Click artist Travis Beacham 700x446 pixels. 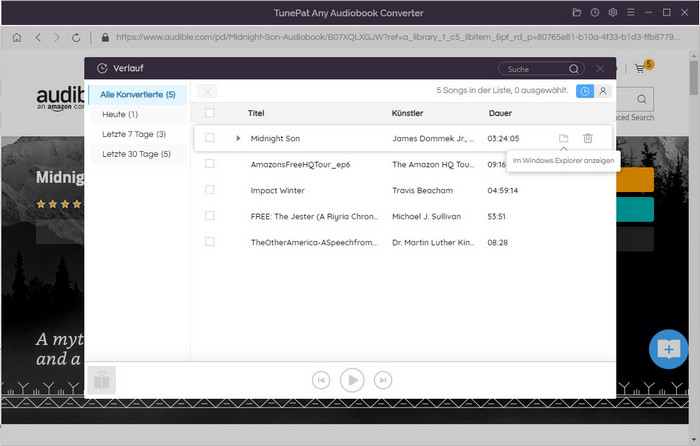coord(422,190)
